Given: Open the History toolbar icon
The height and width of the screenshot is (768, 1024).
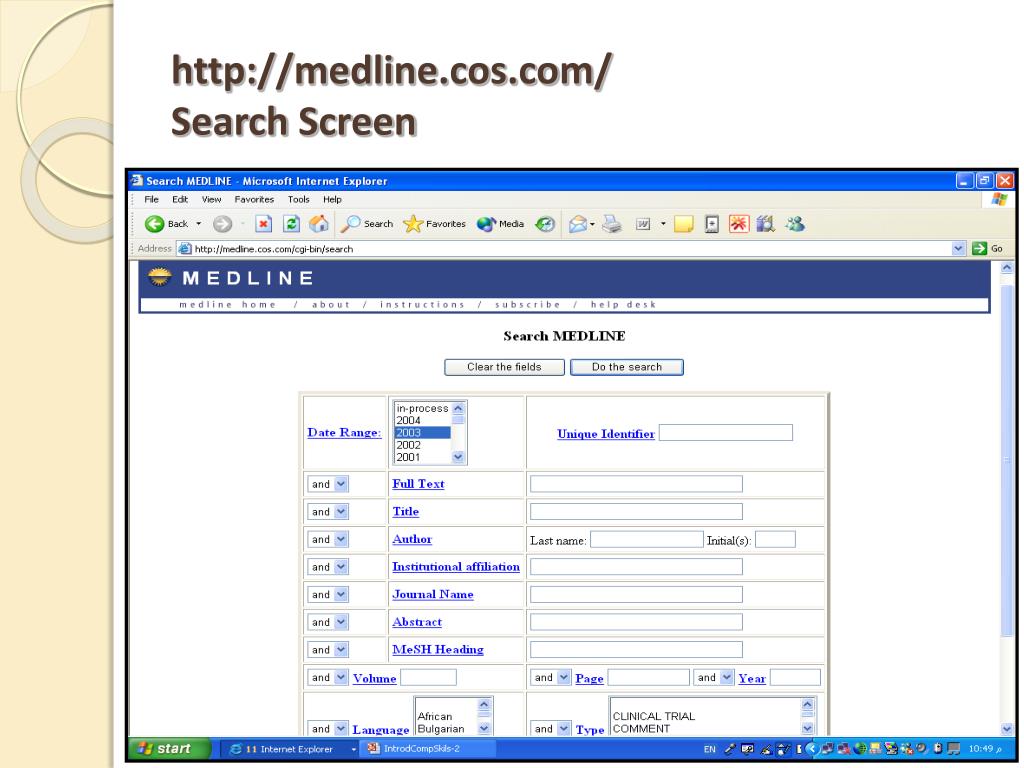Looking at the screenshot, I should pyautogui.click(x=545, y=224).
